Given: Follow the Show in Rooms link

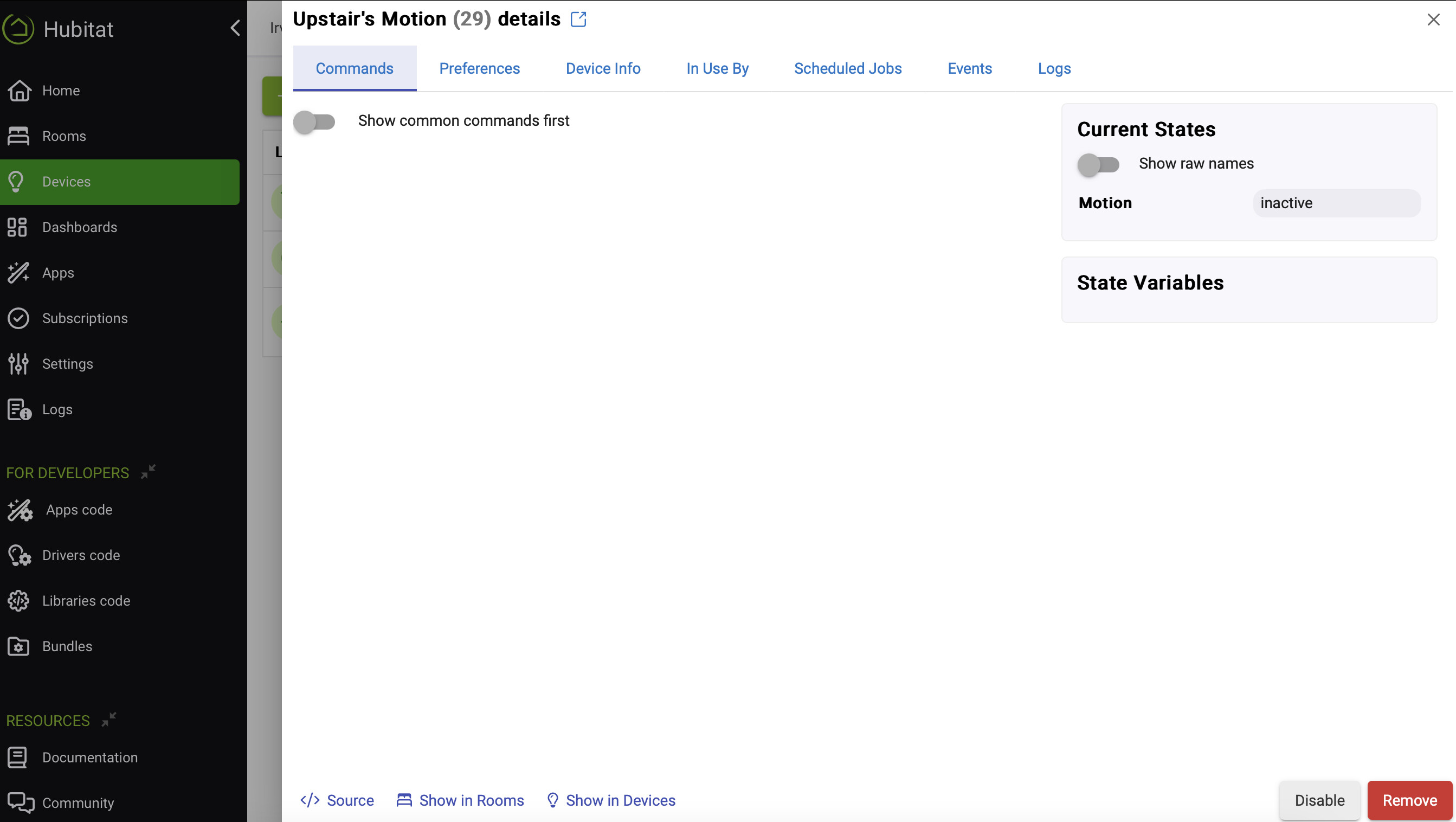Looking at the screenshot, I should [472, 800].
